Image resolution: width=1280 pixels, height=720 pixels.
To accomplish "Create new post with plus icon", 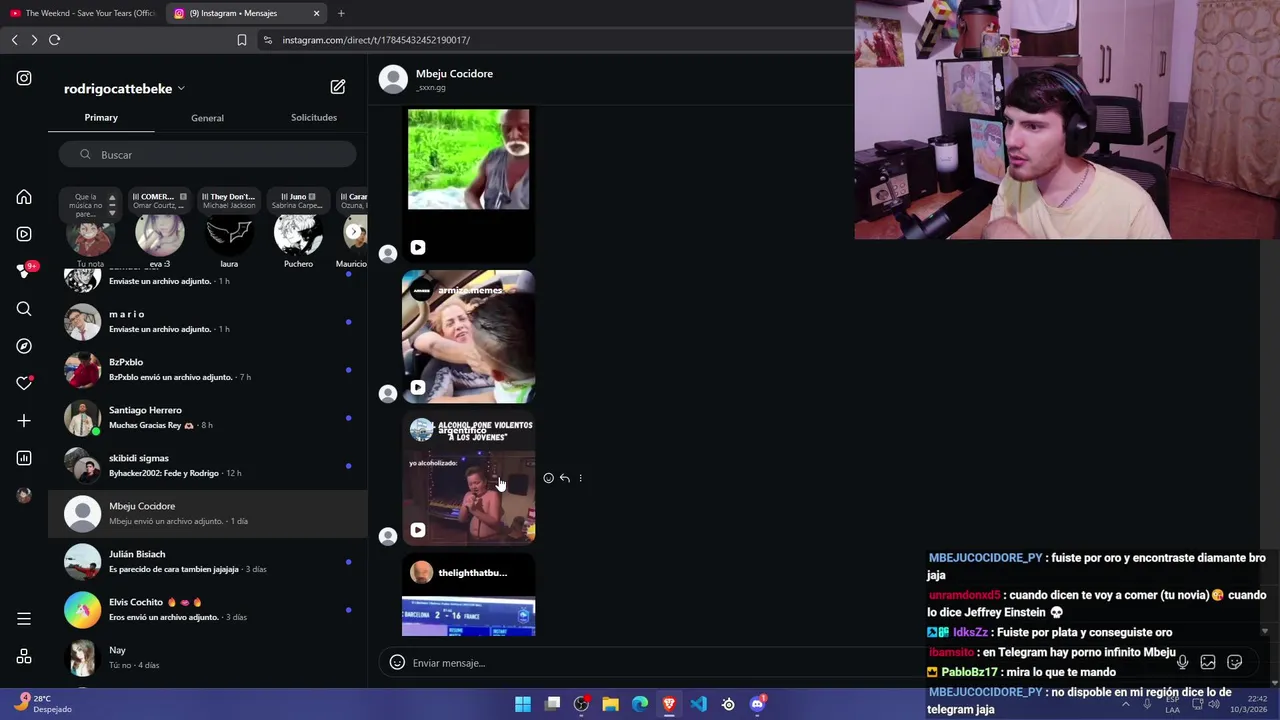I will tap(24, 421).
